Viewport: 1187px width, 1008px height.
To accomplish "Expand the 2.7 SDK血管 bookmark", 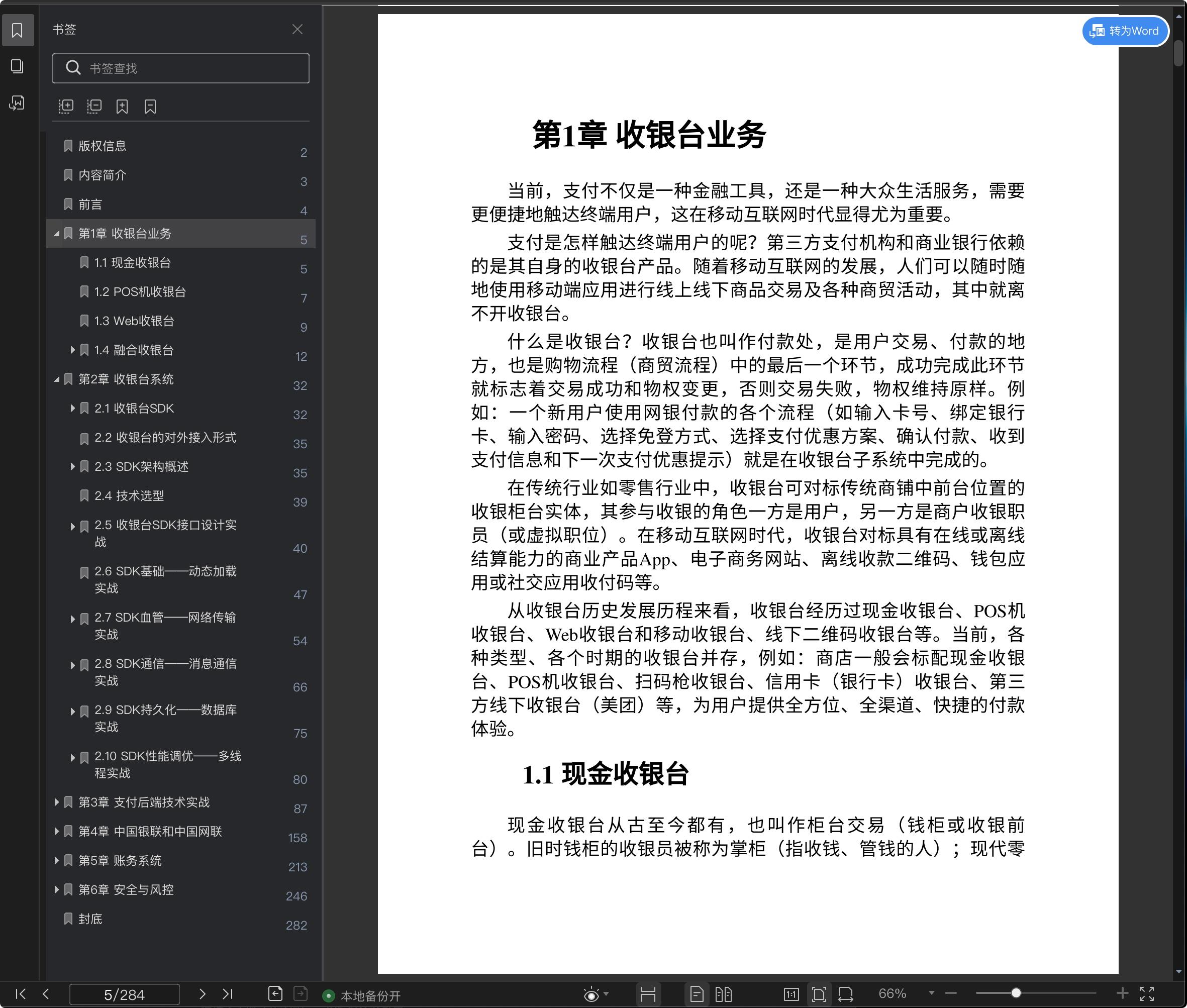I will click(x=72, y=619).
